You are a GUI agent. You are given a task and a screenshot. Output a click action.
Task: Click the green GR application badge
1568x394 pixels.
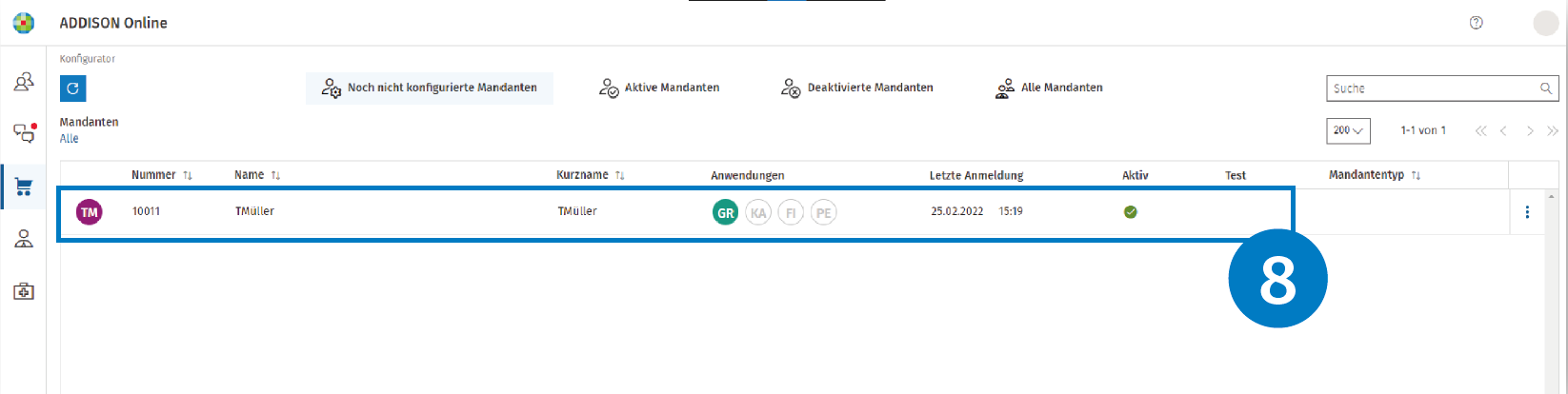pos(725,212)
